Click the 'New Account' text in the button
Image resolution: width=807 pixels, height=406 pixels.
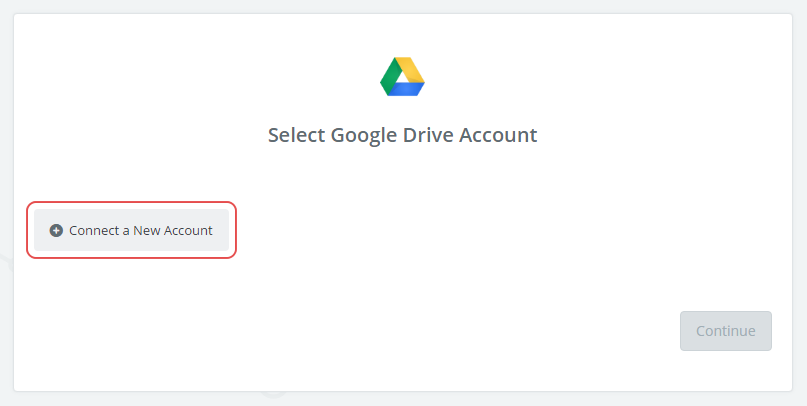[173, 231]
